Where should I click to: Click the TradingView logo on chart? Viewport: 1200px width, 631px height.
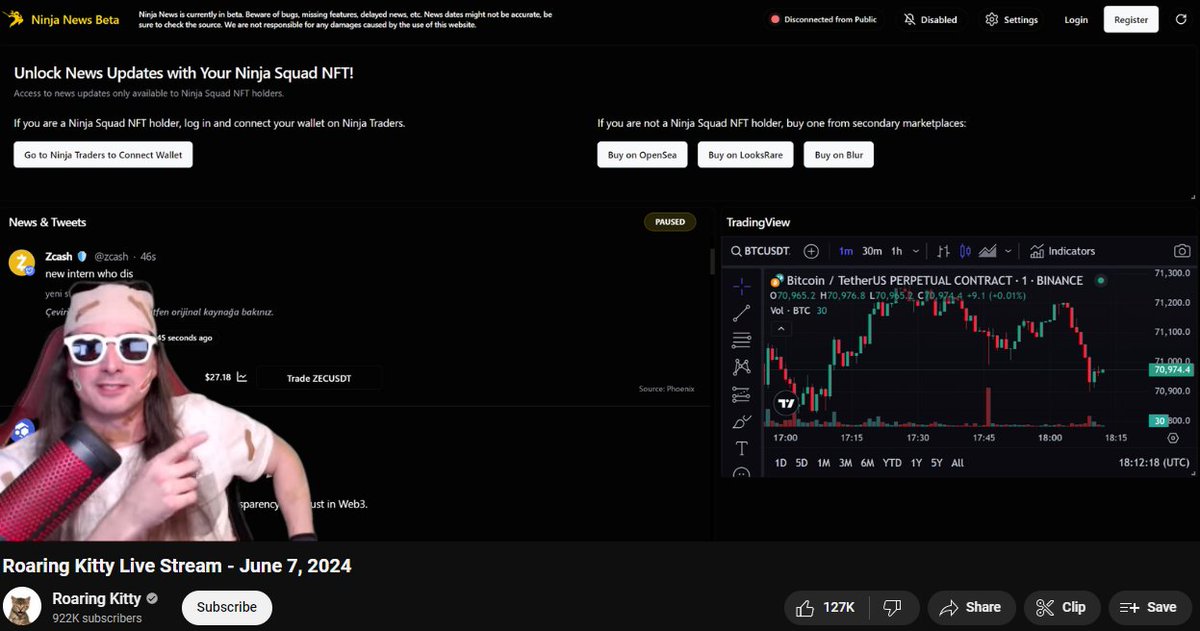(787, 404)
